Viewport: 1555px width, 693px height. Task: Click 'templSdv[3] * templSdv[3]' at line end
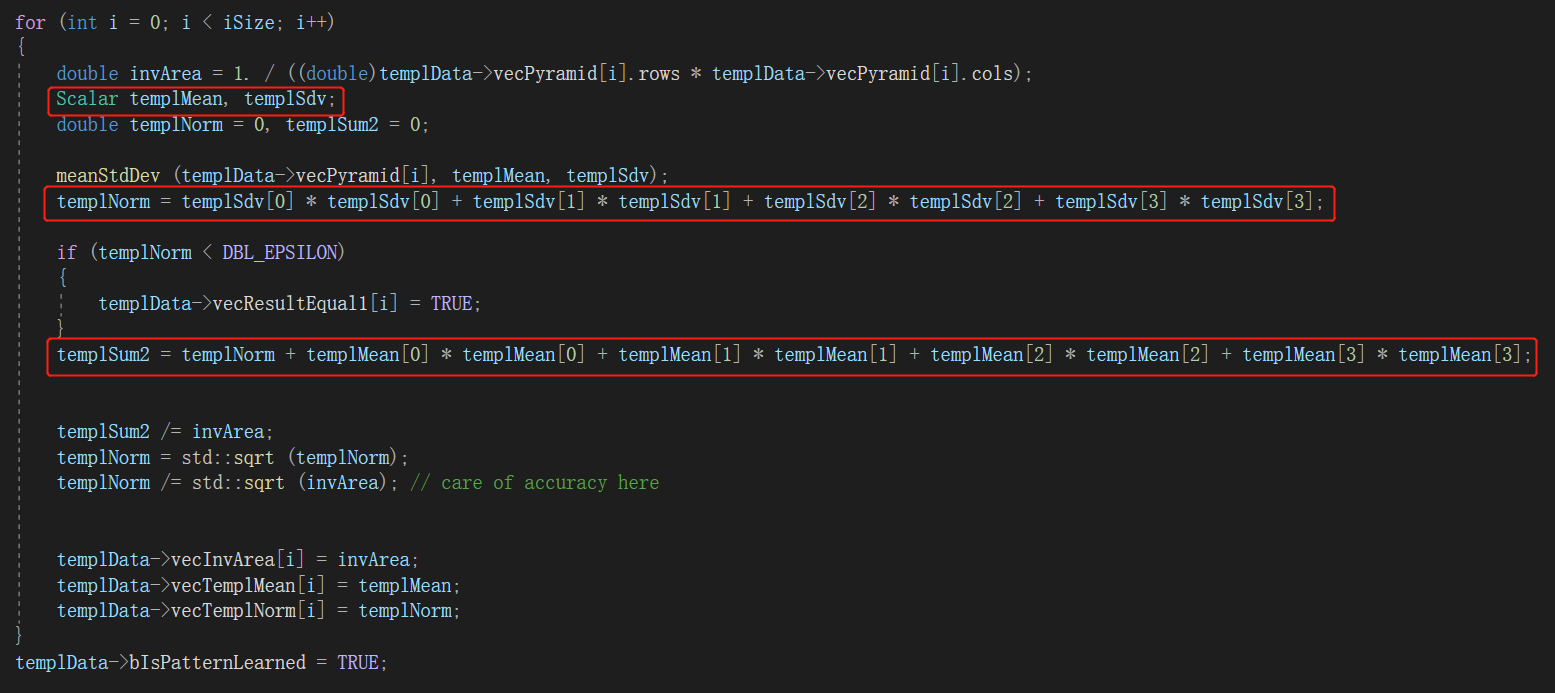pos(1185,203)
